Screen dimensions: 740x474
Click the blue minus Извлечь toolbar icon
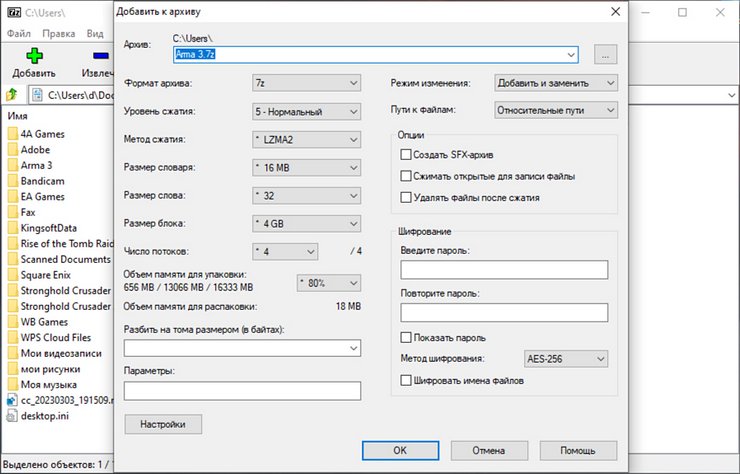(100, 58)
